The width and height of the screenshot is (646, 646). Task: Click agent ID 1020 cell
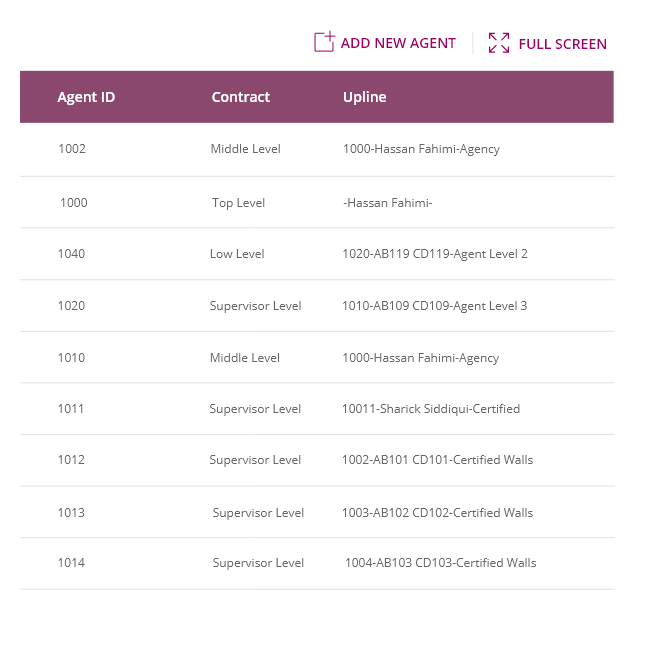click(71, 306)
